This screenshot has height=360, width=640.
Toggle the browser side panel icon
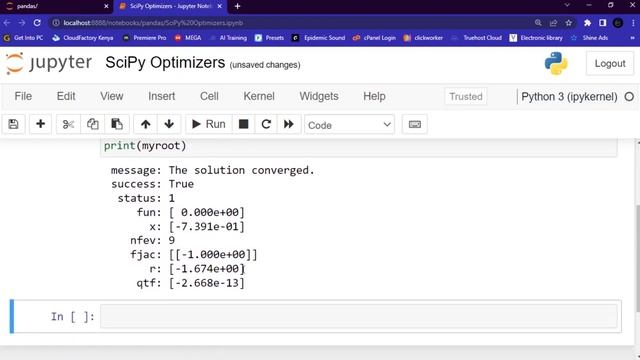tap(602, 23)
